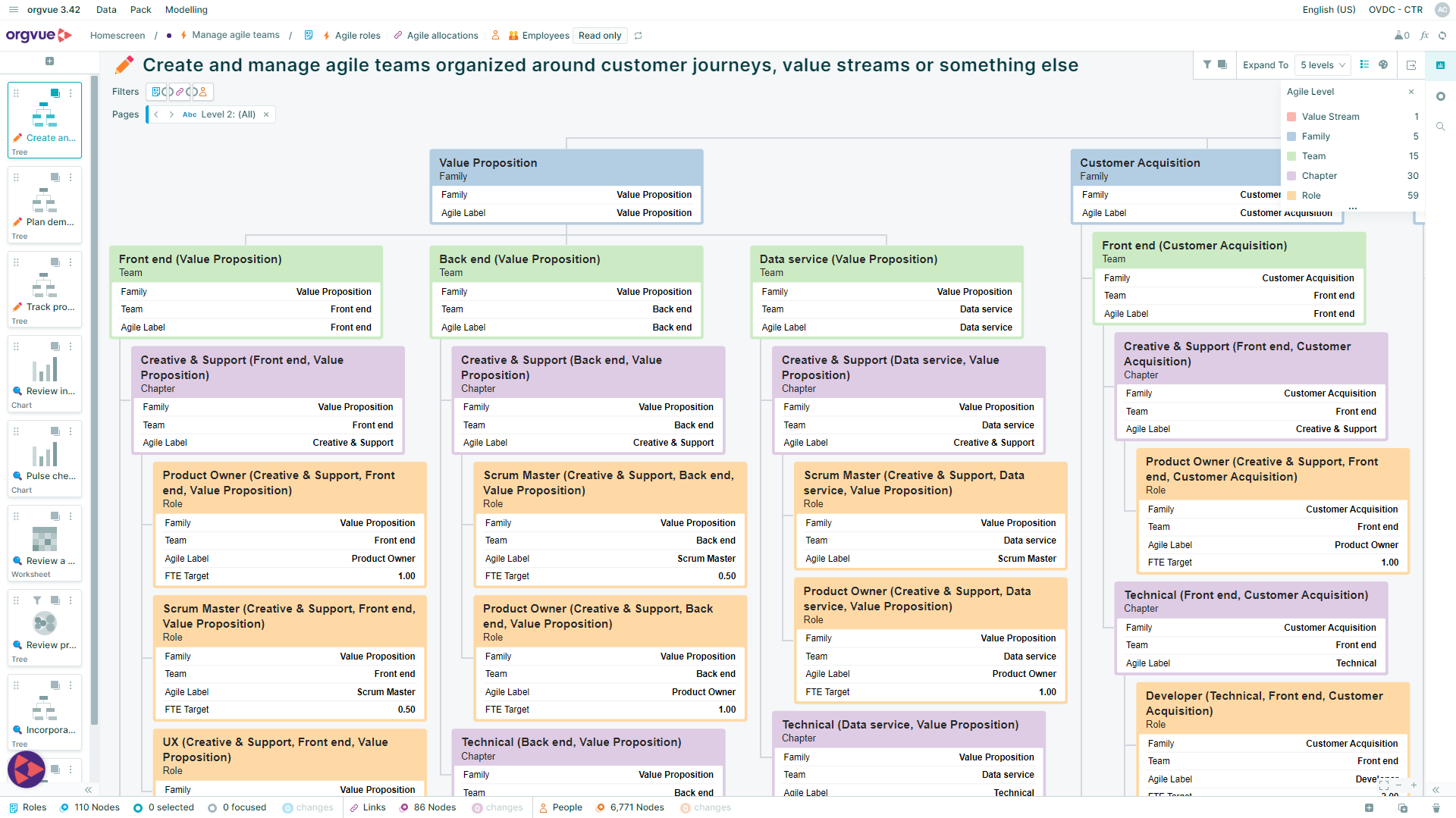The height and width of the screenshot is (818, 1456).
Task: Open Expand To 5 levels dropdown
Action: [1323, 65]
